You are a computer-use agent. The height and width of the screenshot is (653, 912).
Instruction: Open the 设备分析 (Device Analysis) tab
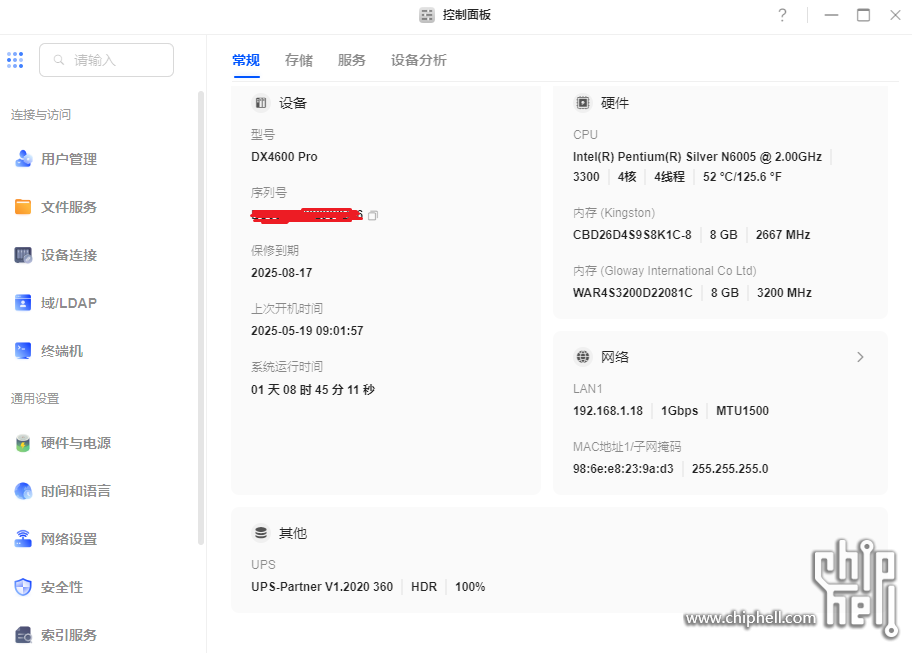point(419,60)
